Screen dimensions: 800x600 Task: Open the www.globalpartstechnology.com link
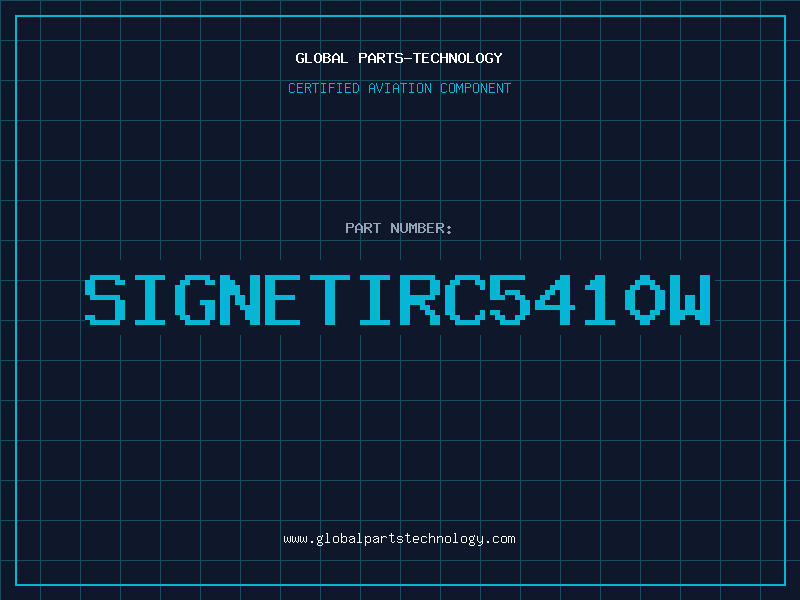pos(399,539)
